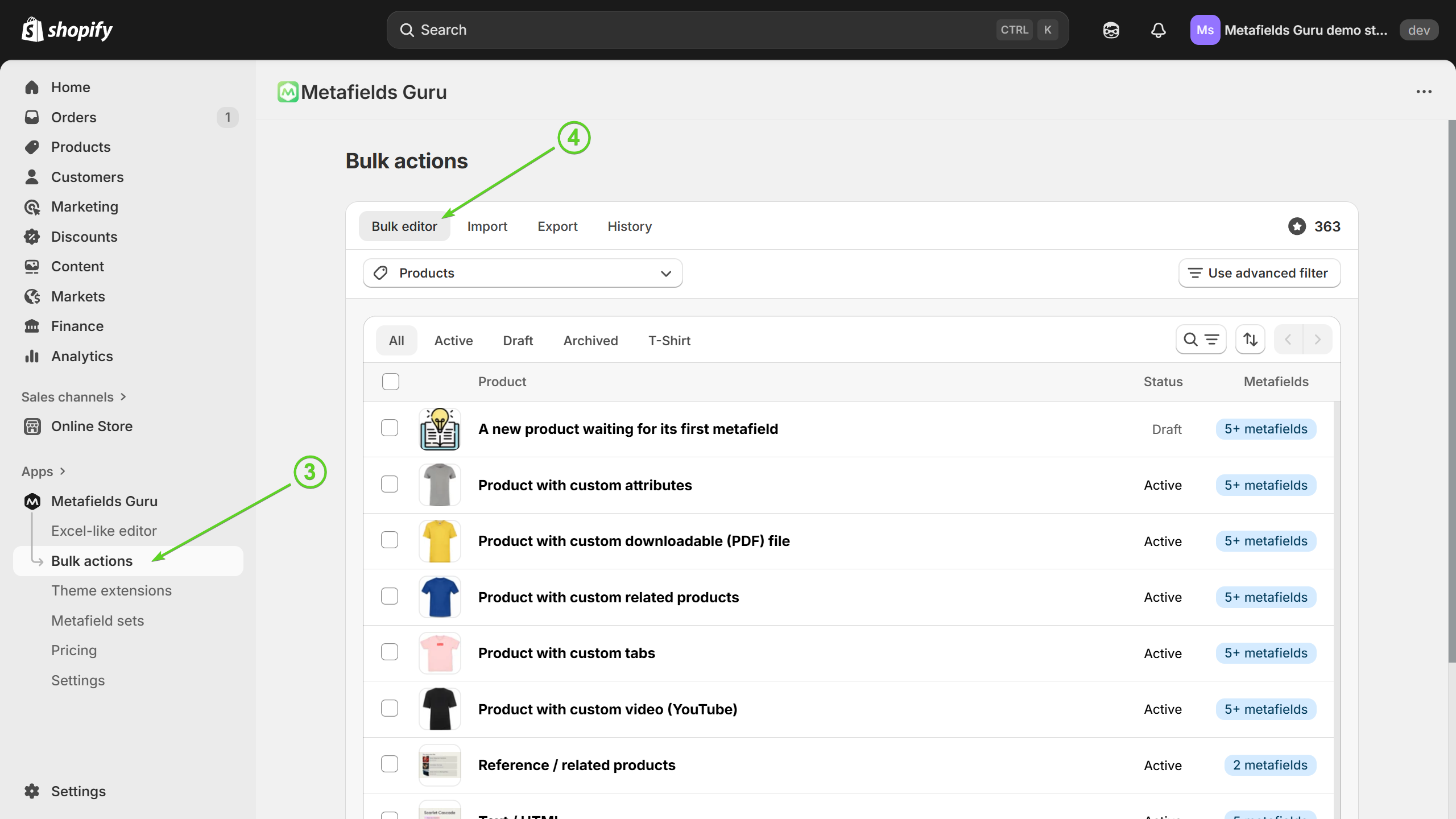Switch to the Import tab

pyautogui.click(x=487, y=226)
